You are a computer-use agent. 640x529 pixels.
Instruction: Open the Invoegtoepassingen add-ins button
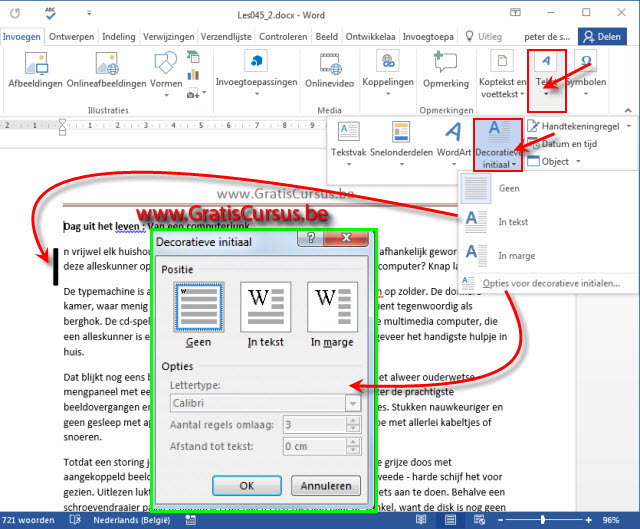point(256,73)
